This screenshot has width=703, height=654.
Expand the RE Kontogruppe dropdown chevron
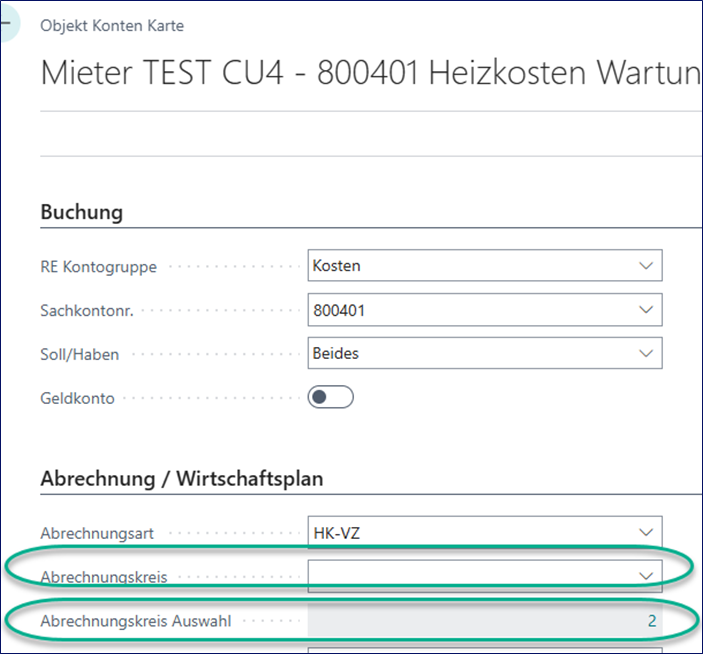pyautogui.click(x=643, y=267)
